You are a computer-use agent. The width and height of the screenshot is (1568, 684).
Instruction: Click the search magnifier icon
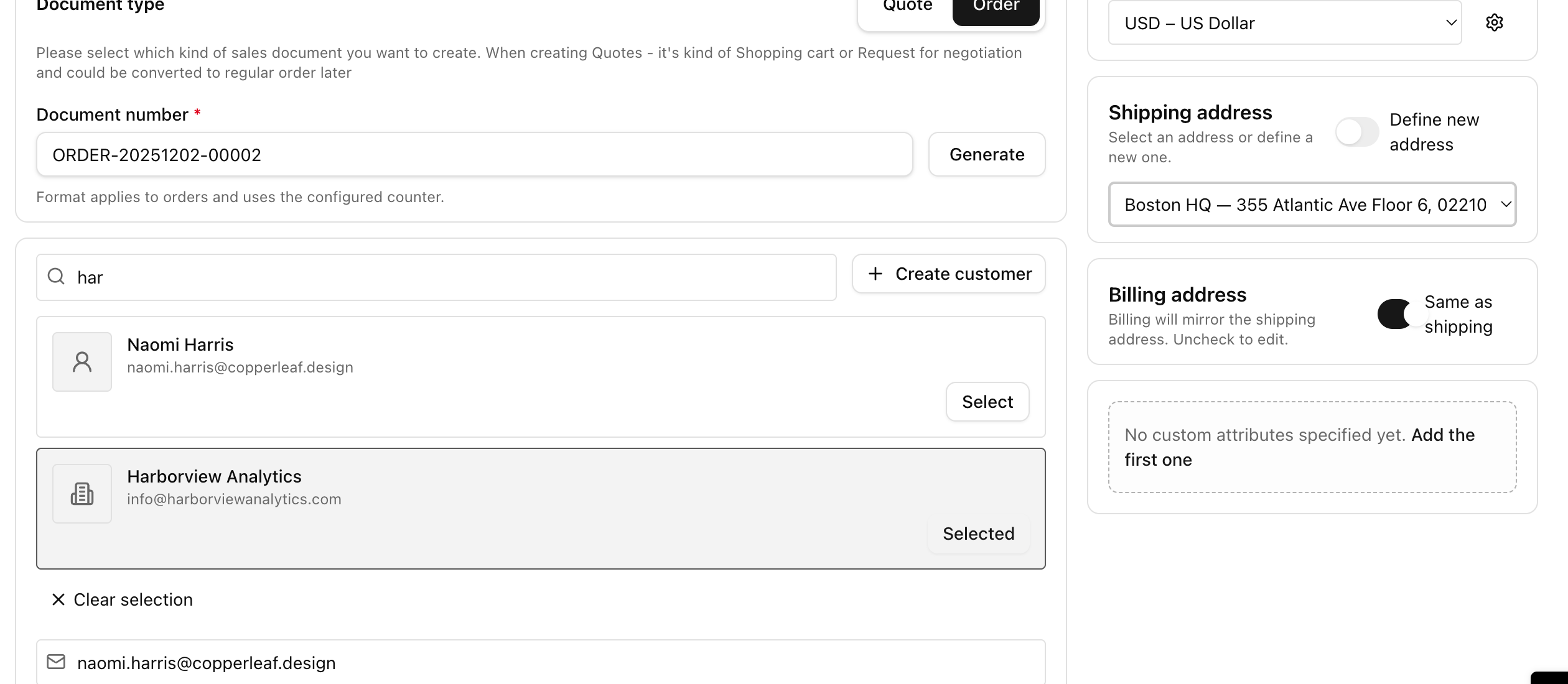56,277
